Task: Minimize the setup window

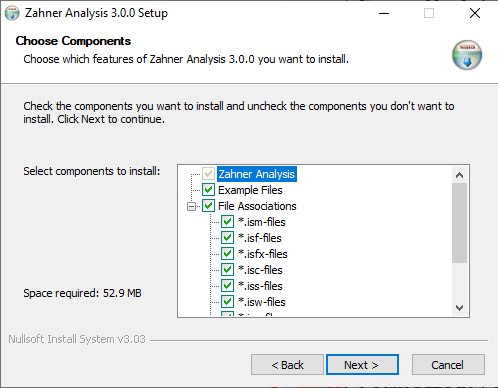Action: click(384, 13)
